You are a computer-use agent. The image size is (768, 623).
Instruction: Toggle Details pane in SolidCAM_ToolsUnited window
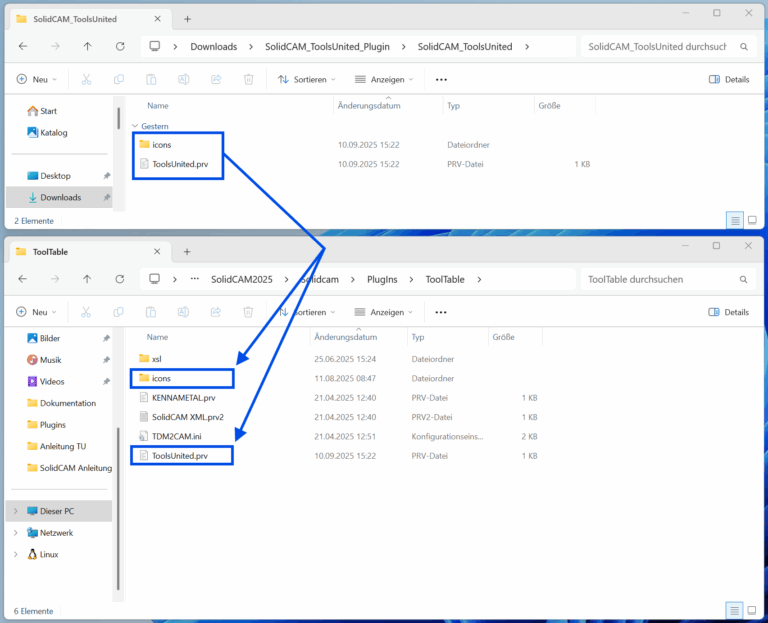729,79
